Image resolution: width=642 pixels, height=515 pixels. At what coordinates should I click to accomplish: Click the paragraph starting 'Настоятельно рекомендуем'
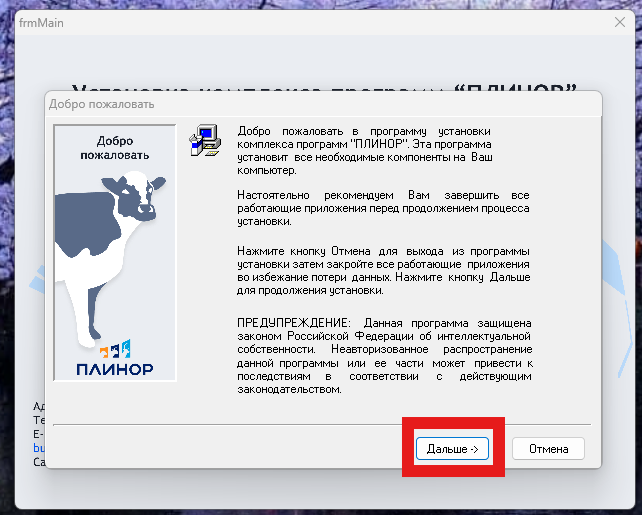tap(383, 208)
